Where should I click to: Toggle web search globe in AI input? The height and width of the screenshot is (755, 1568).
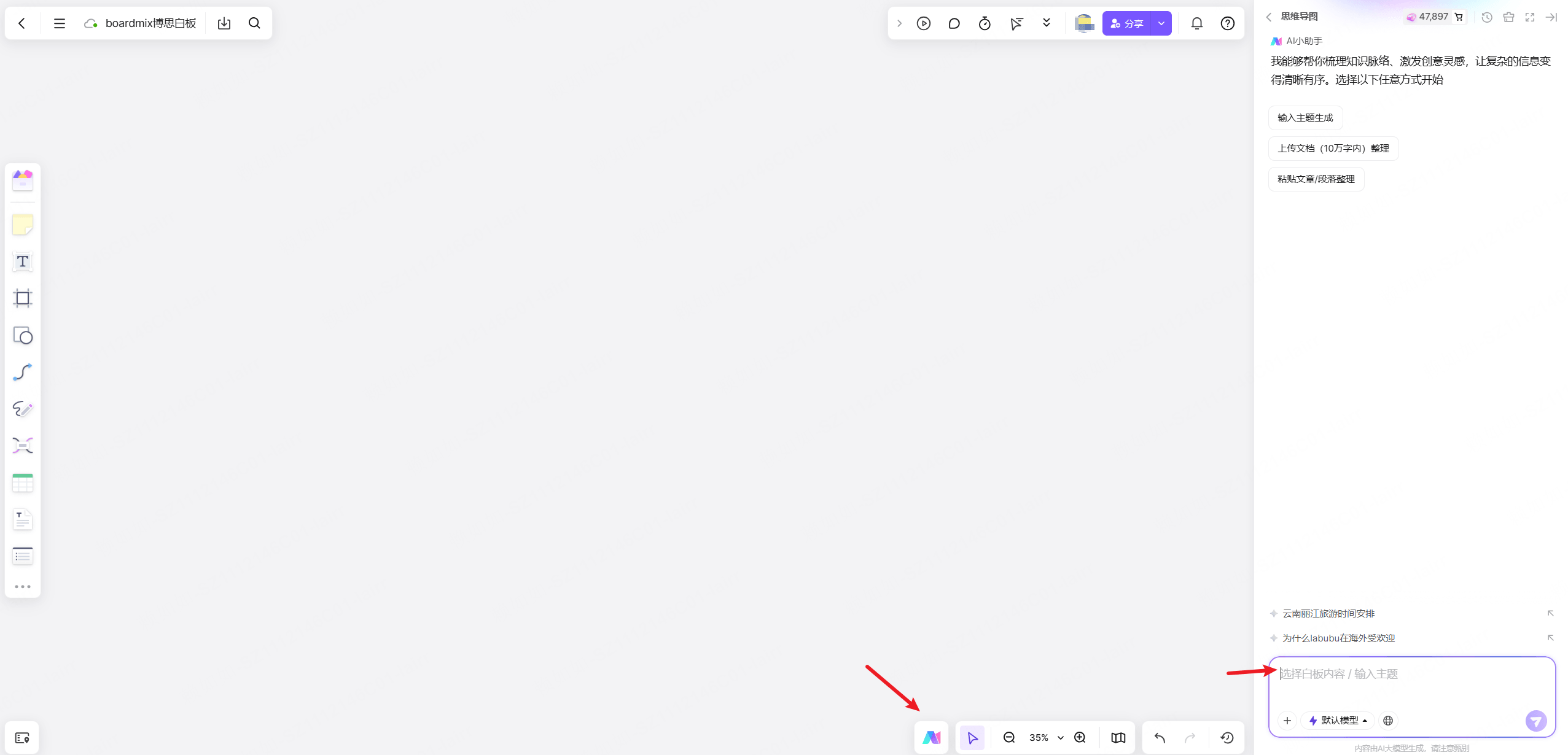coord(1388,721)
